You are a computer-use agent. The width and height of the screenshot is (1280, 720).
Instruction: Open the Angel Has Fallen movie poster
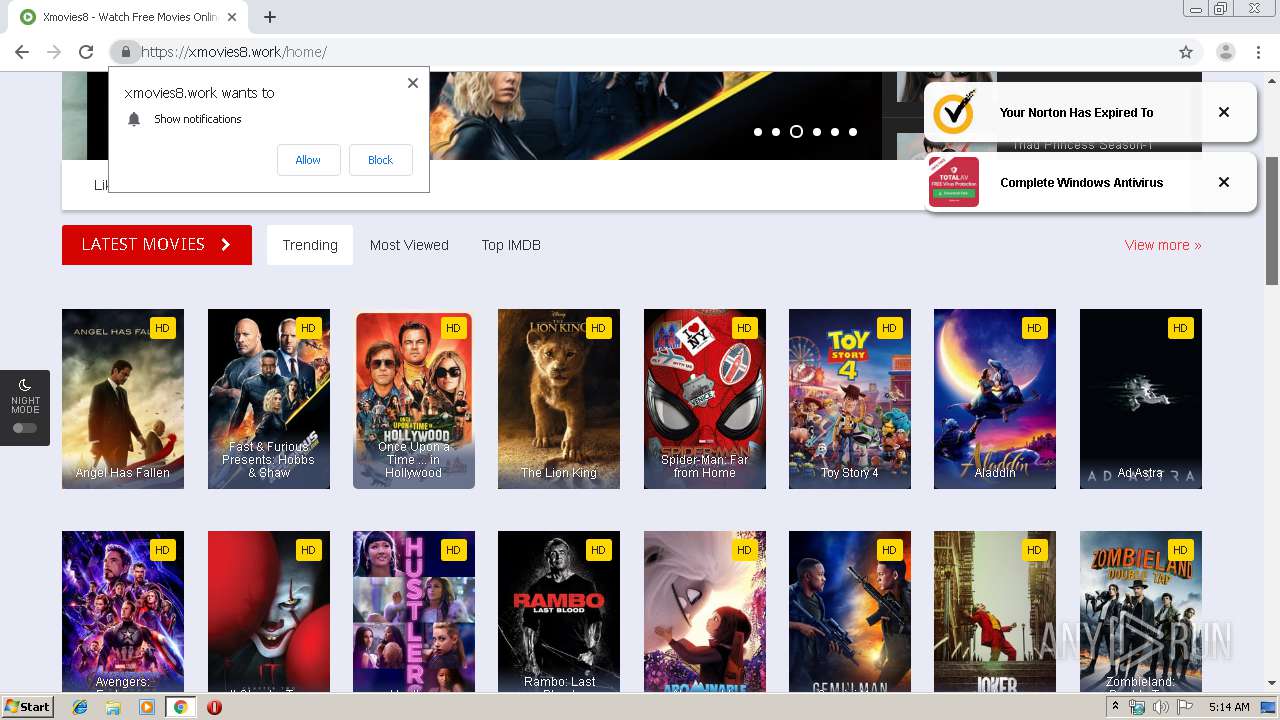pyautogui.click(x=123, y=399)
